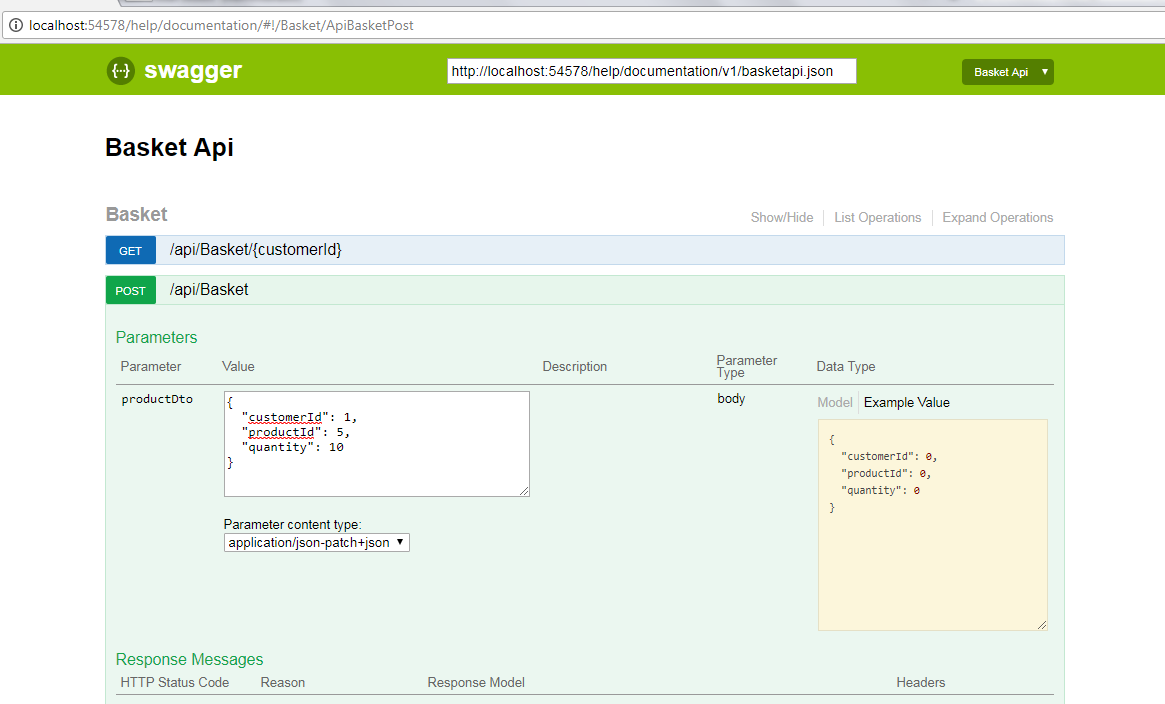Click the Parameter Type column header
Screen dimensions: 1165x704
(747, 366)
